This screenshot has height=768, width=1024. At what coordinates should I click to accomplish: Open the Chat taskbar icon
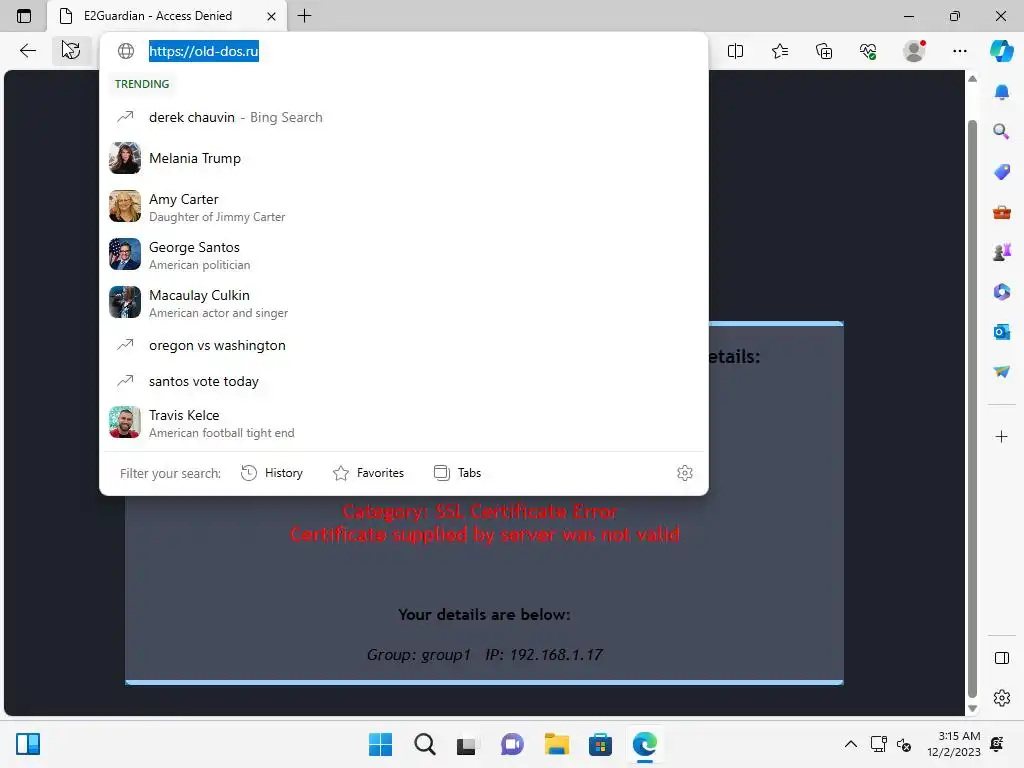coord(512,744)
